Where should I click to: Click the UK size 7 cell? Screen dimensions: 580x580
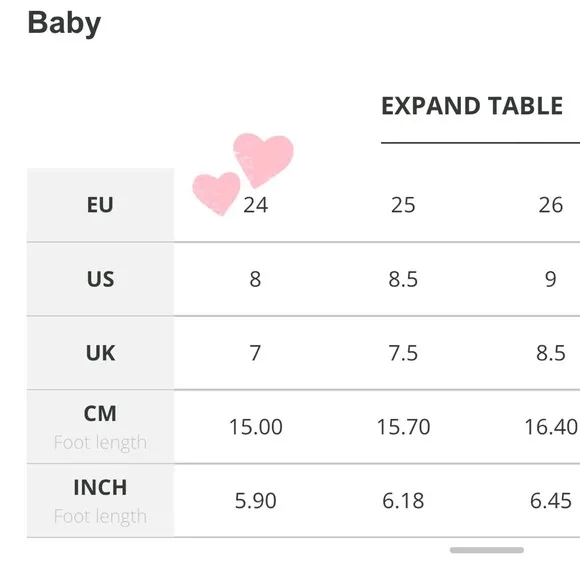[255, 353]
